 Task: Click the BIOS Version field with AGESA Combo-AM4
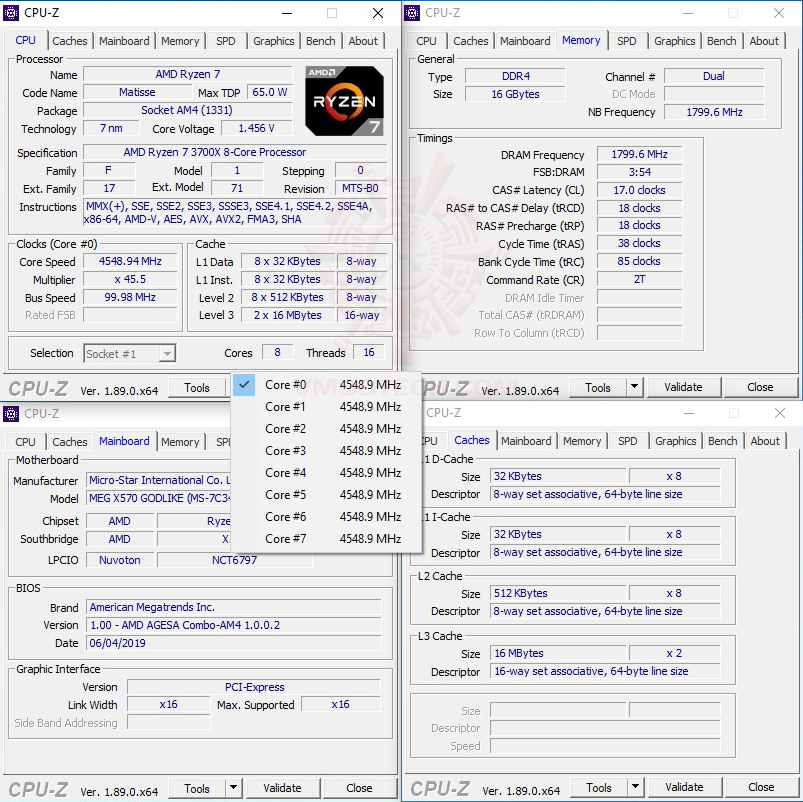(x=234, y=625)
